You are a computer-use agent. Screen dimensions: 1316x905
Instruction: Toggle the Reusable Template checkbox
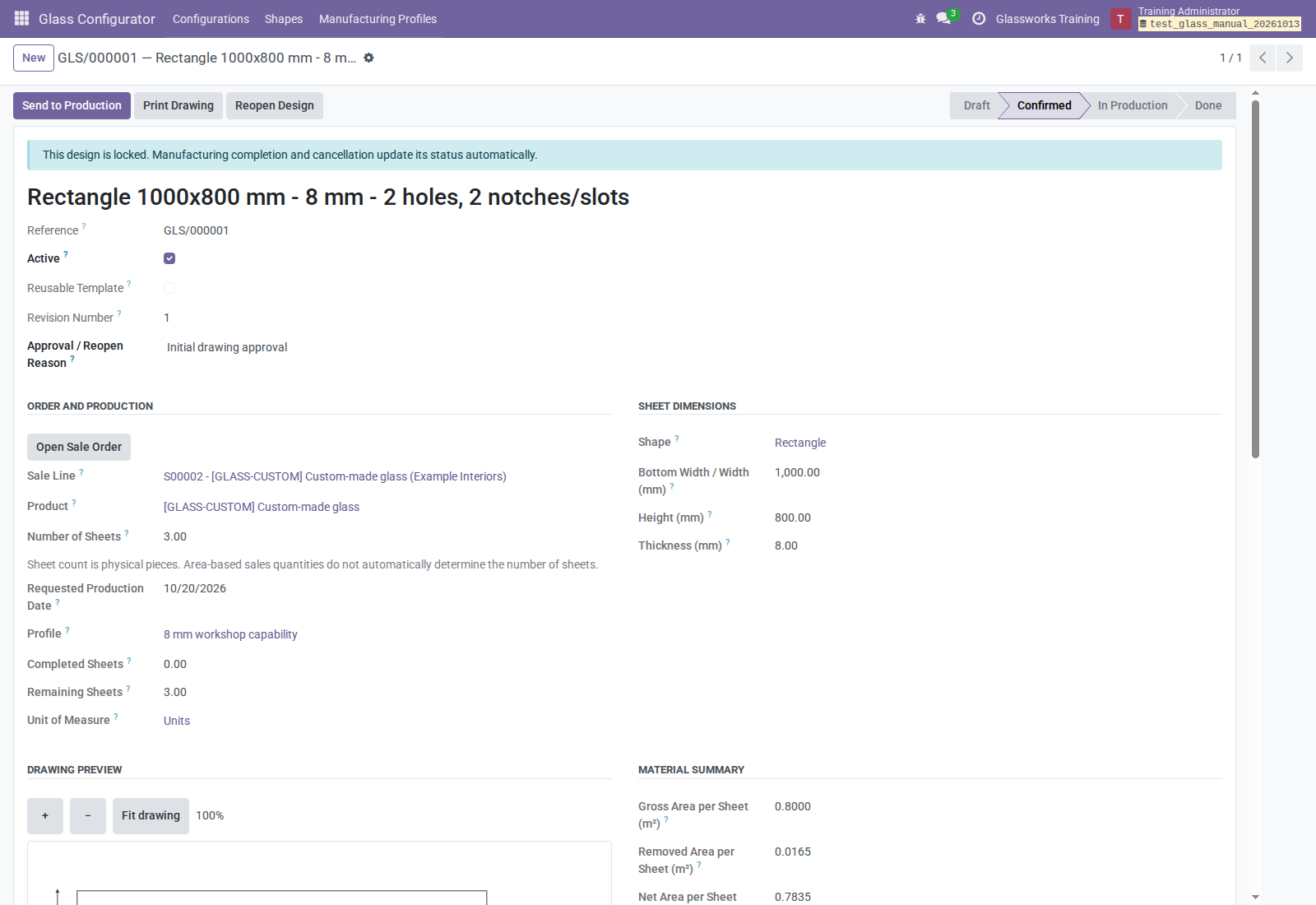click(x=169, y=288)
